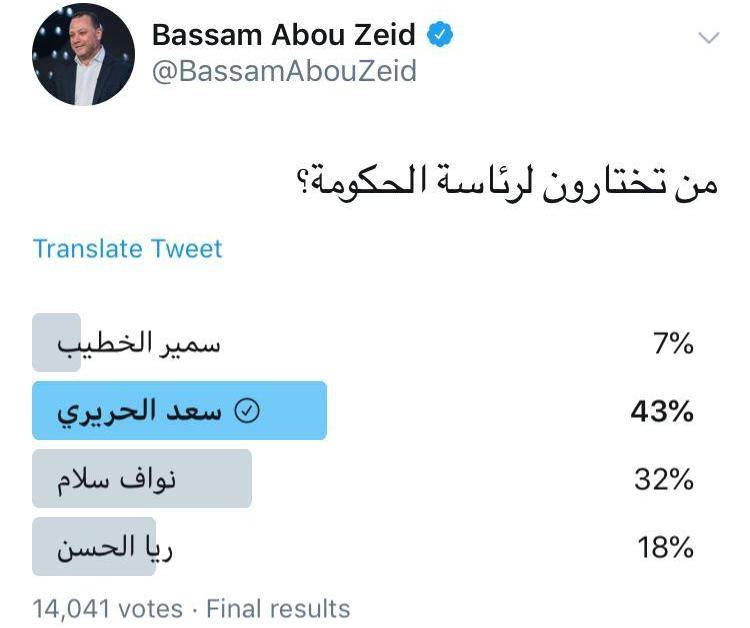Viewport: 750px width, 628px height.
Task: Open the tweet options chevron menu
Action: [708, 38]
